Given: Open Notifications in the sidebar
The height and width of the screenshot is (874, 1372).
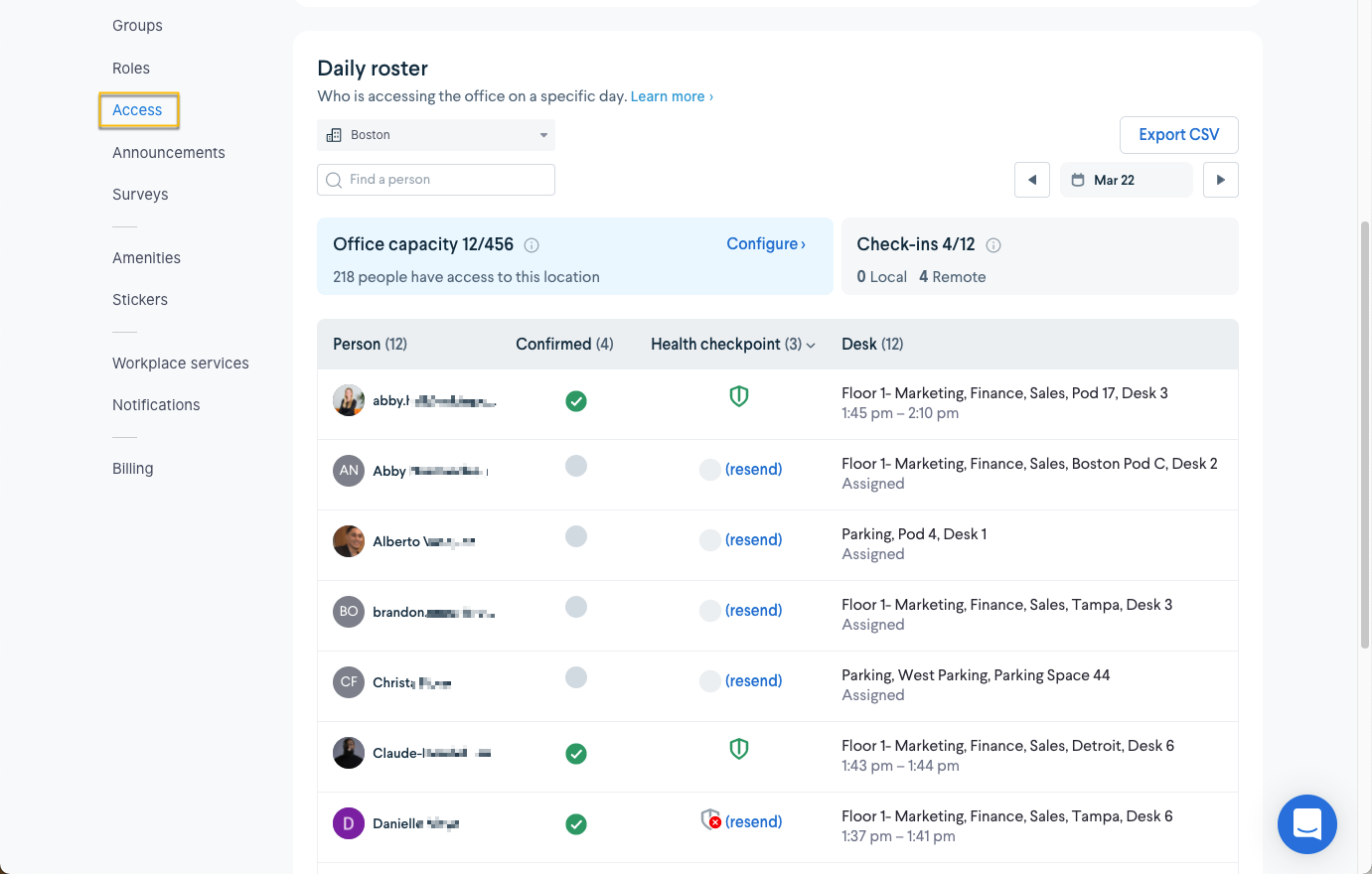Looking at the screenshot, I should pos(156,405).
